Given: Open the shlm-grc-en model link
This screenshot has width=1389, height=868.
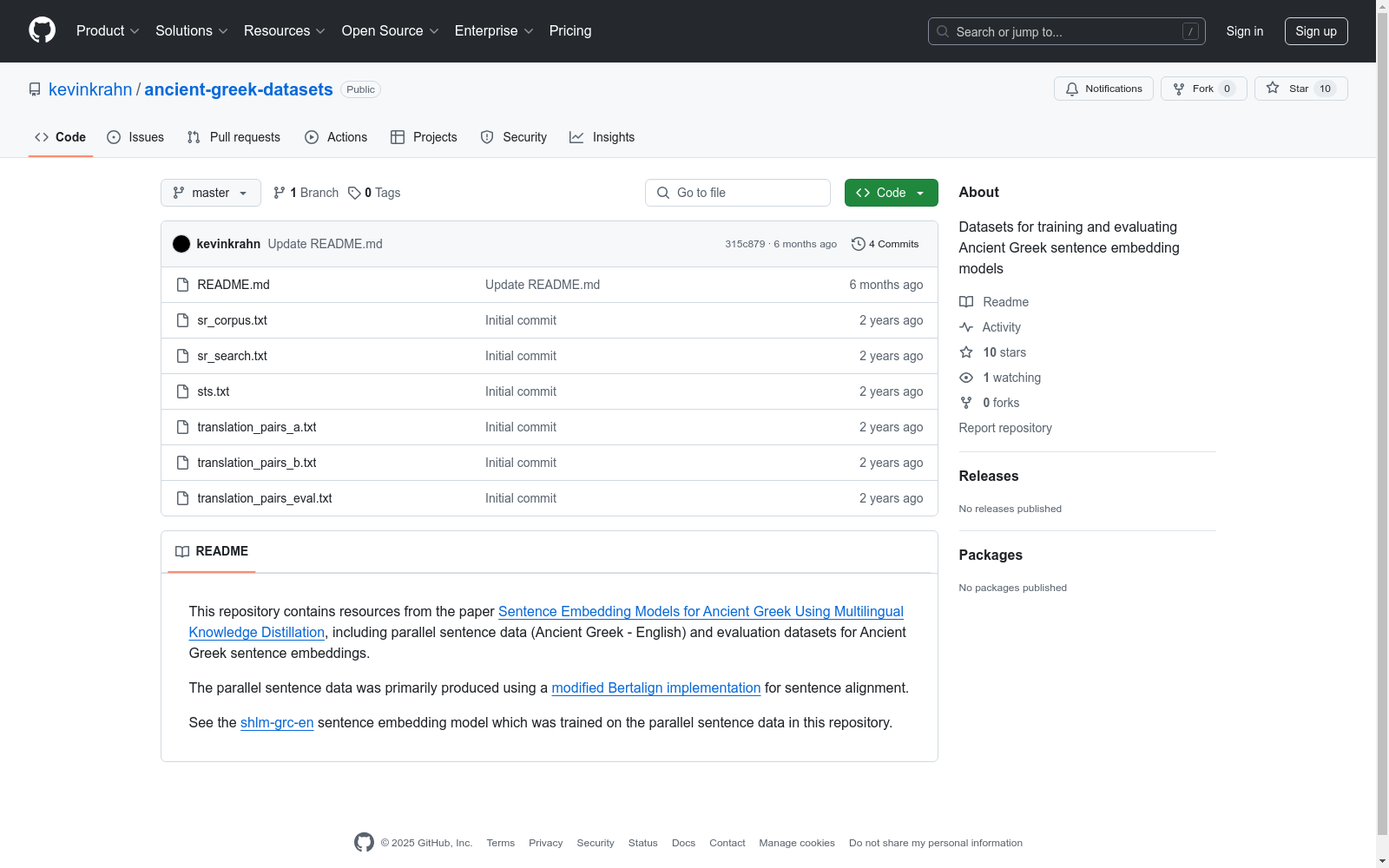Looking at the screenshot, I should pos(277,722).
